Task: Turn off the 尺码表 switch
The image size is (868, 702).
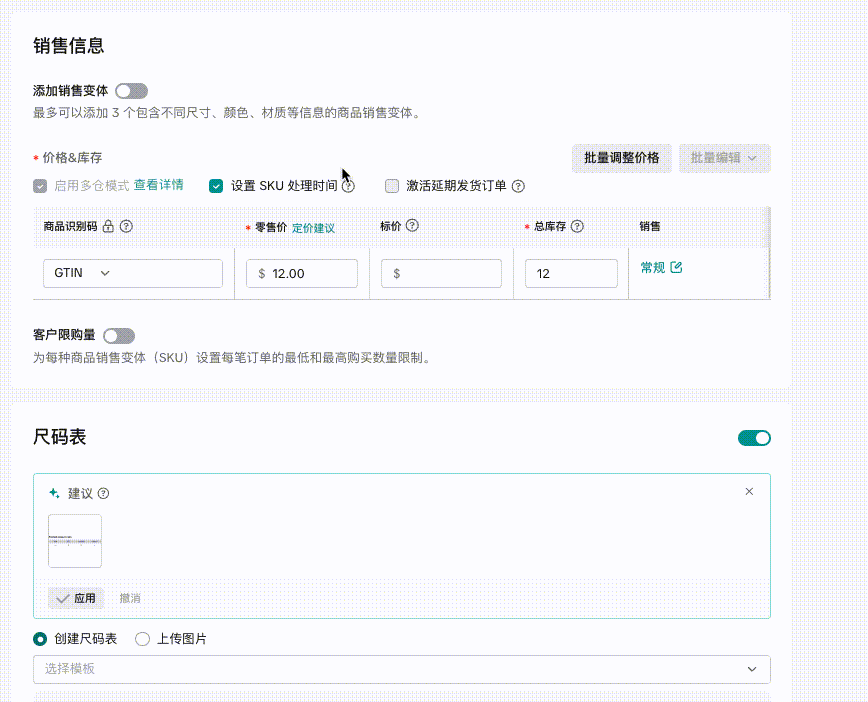Action: pos(754,438)
